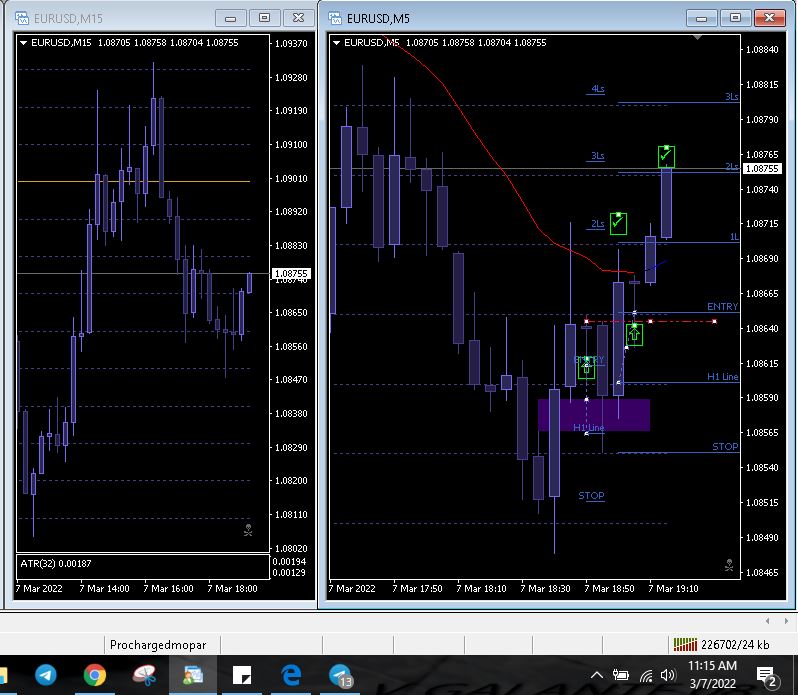
Task: Click the 1.08755 current price tag in M15
Action: coord(291,274)
